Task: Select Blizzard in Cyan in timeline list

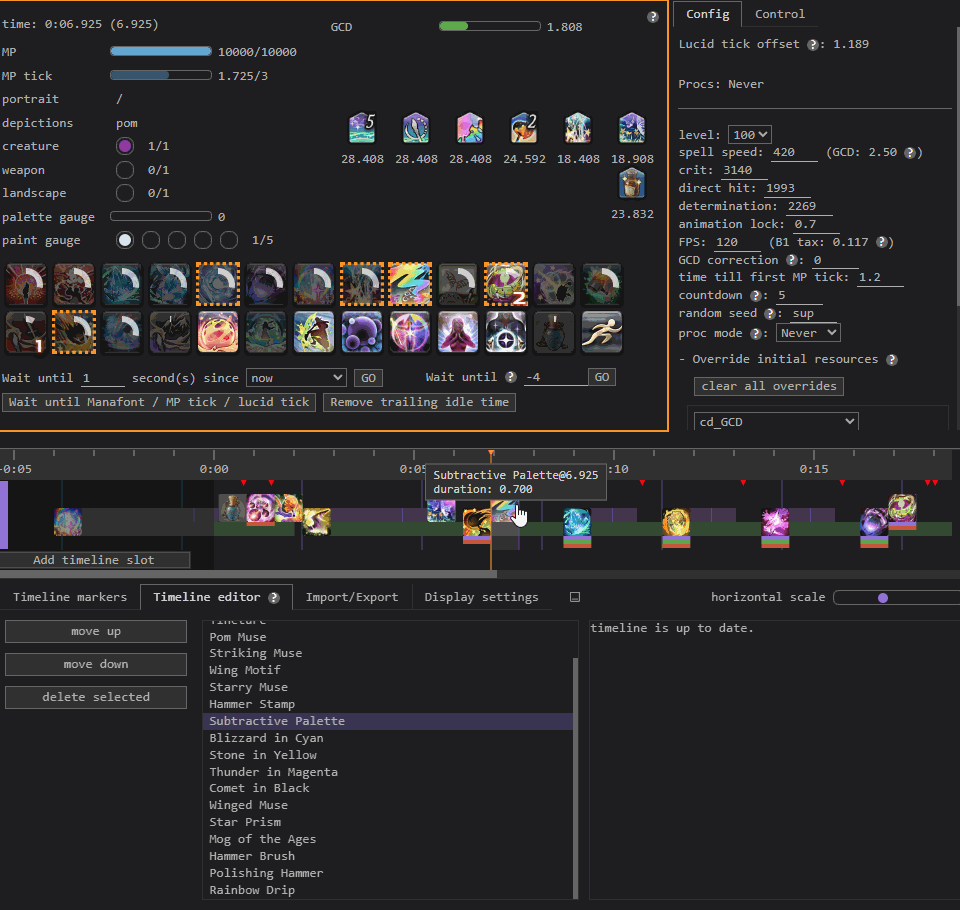Action: (x=266, y=738)
